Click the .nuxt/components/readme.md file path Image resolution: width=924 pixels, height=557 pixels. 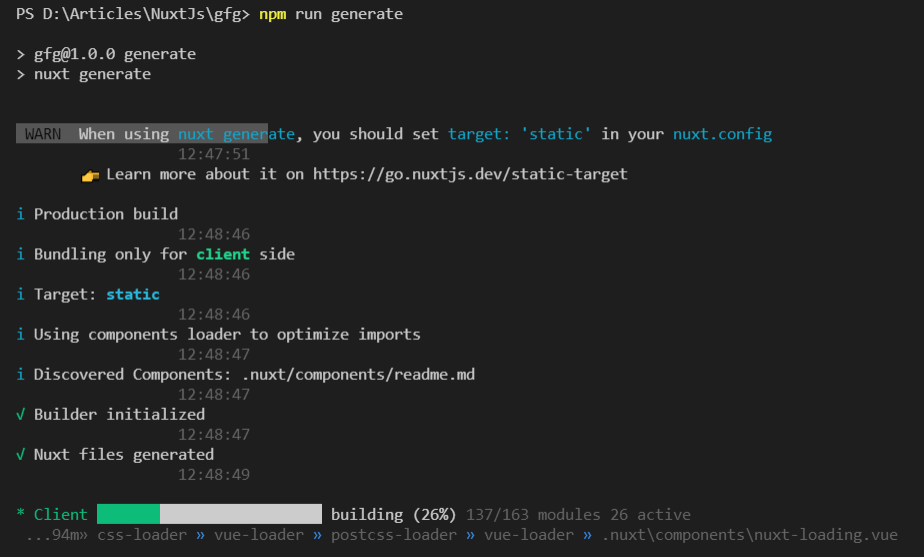358,374
